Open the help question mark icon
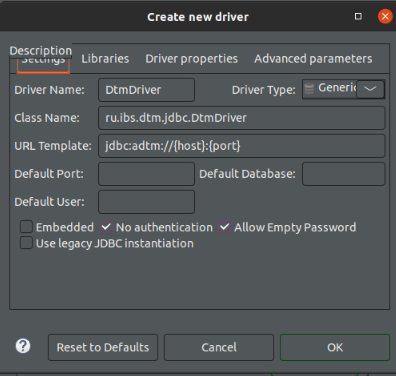This screenshot has height=376, width=396. tap(23, 346)
